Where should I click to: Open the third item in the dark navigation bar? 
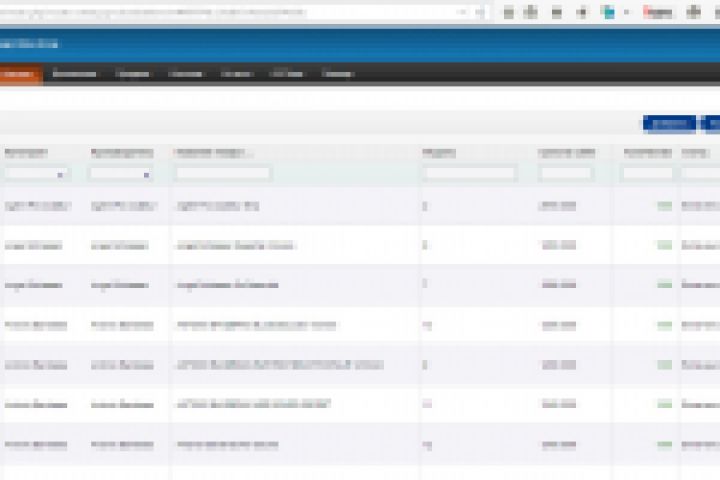tap(132, 74)
